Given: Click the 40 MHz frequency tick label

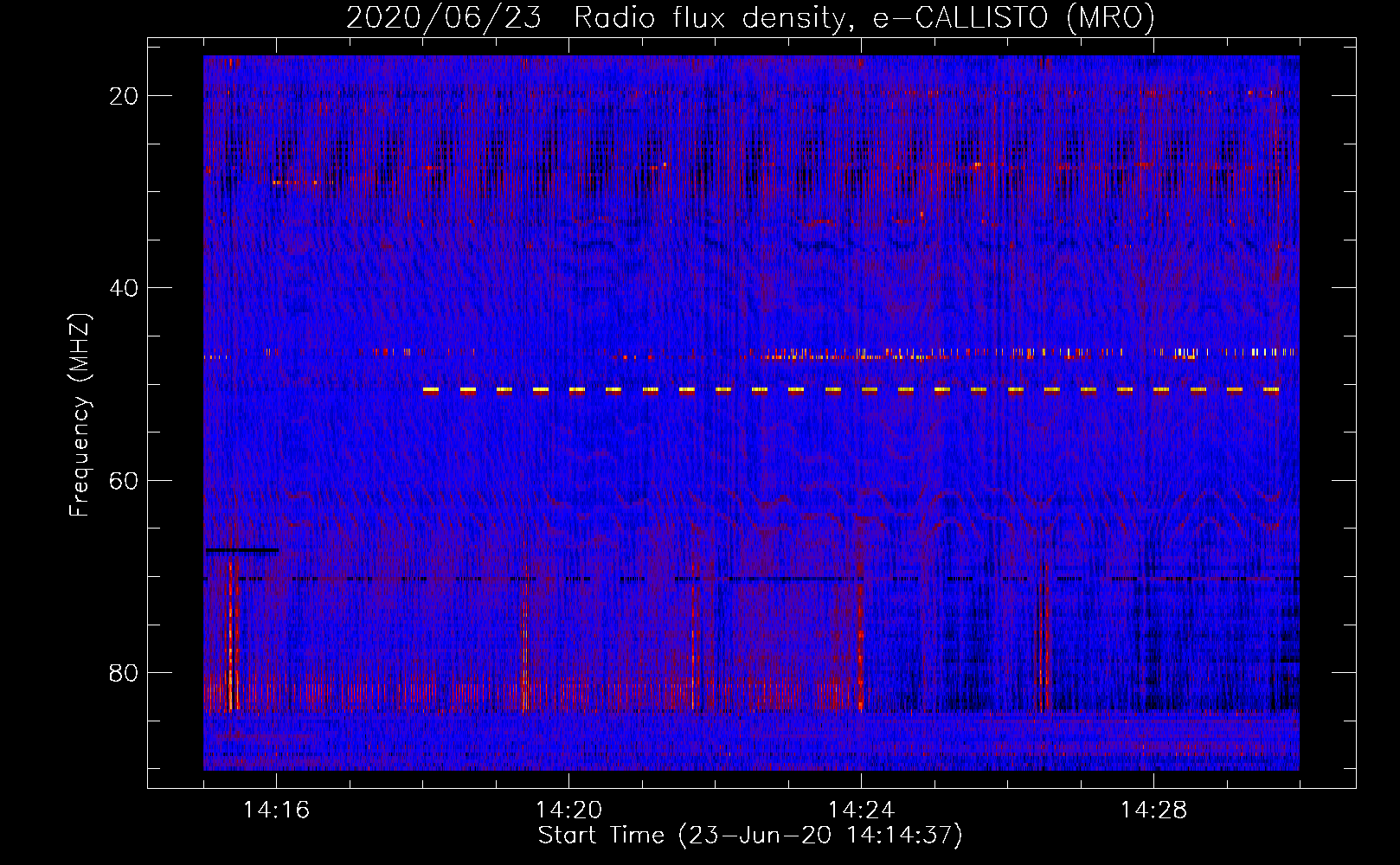Looking at the screenshot, I should click(124, 288).
